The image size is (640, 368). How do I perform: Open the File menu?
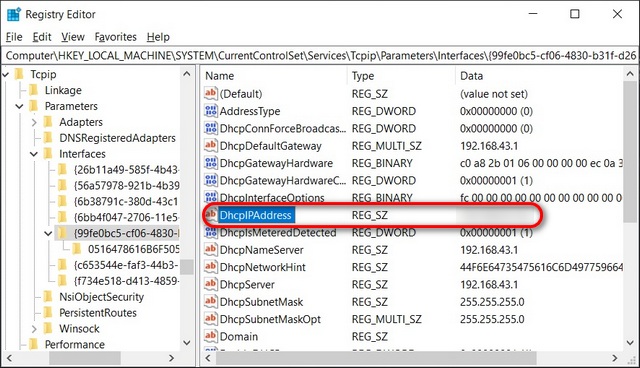point(14,37)
